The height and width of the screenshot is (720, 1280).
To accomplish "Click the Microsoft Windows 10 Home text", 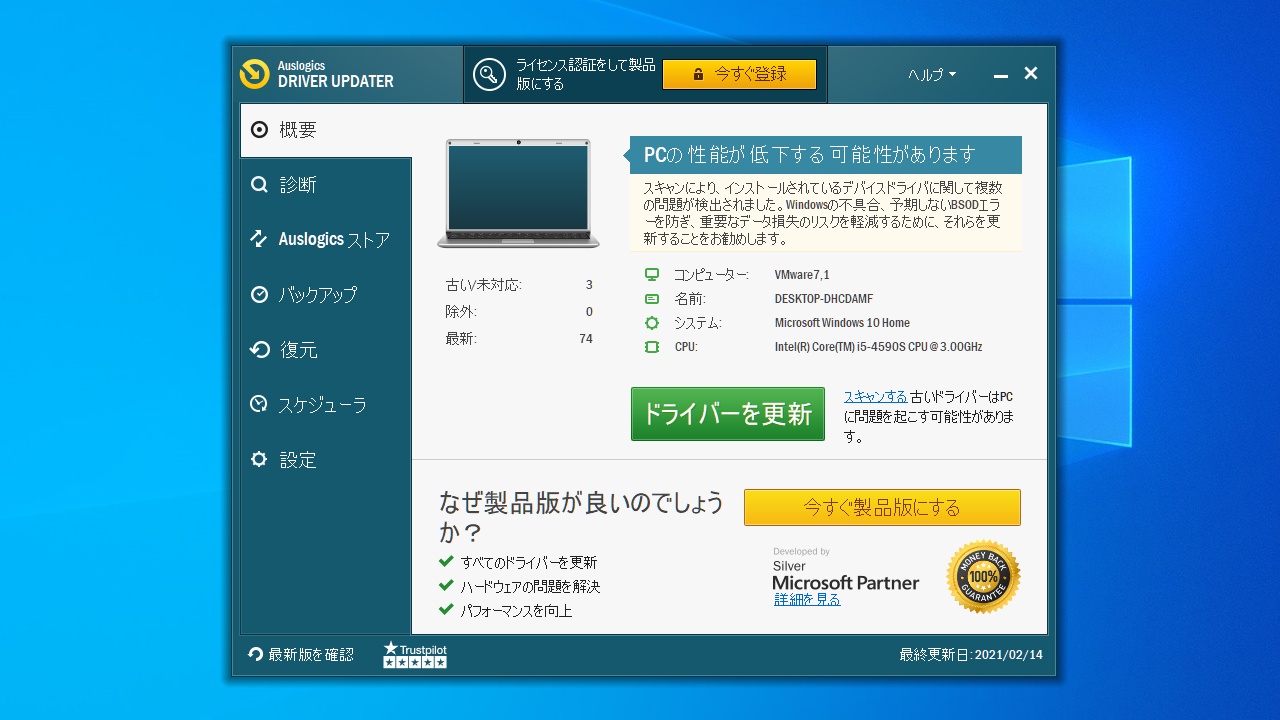I will pos(842,323).
